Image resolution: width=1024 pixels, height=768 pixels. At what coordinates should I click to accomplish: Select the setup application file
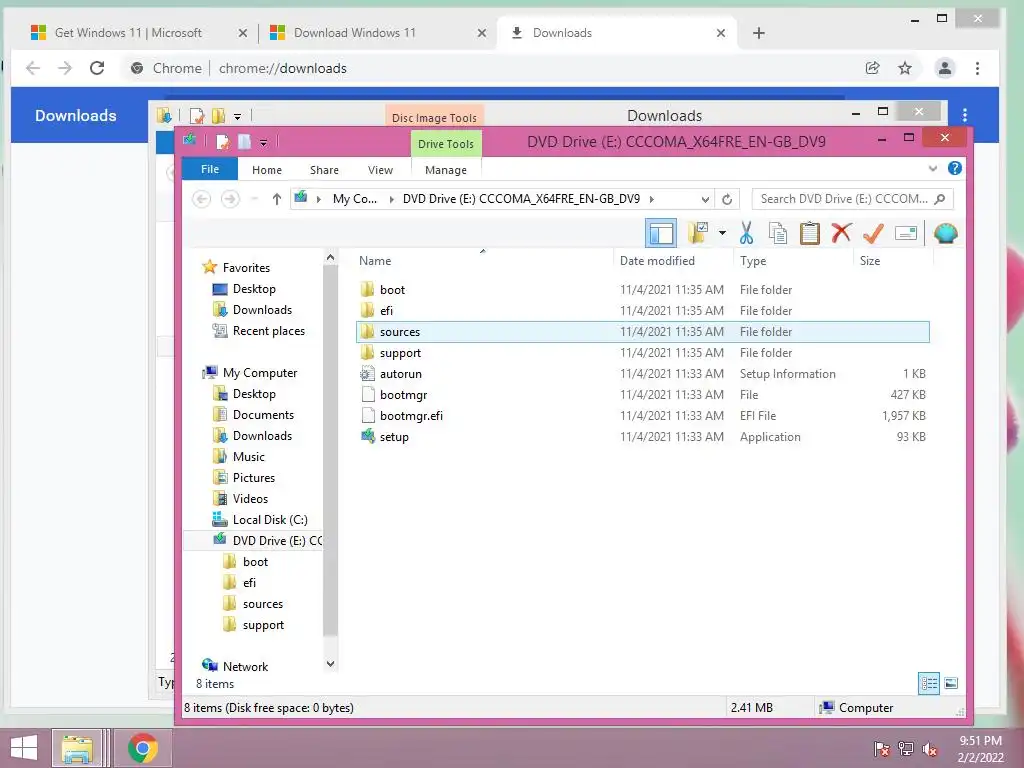click(394, 437)
